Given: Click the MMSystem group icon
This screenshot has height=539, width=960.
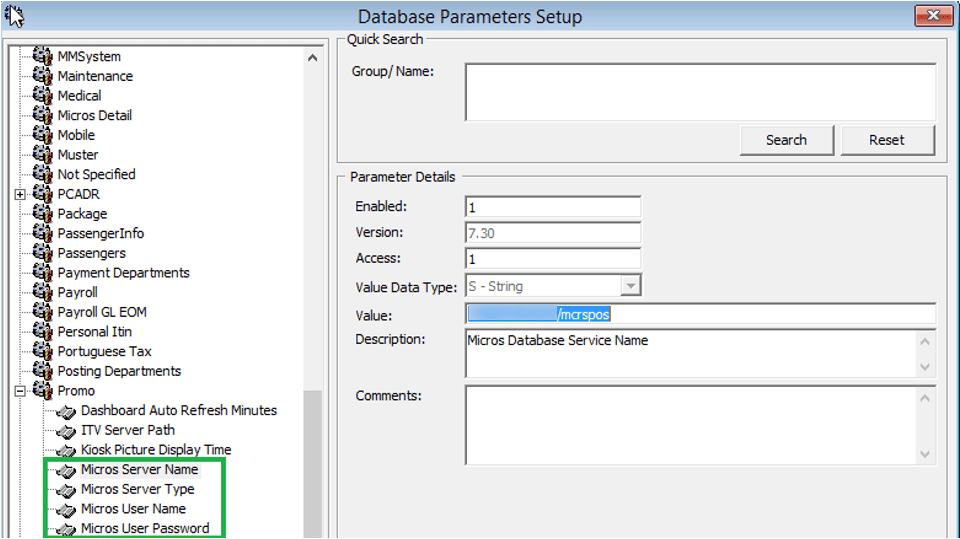Looking at the screenshot, I should coord(42,56).
